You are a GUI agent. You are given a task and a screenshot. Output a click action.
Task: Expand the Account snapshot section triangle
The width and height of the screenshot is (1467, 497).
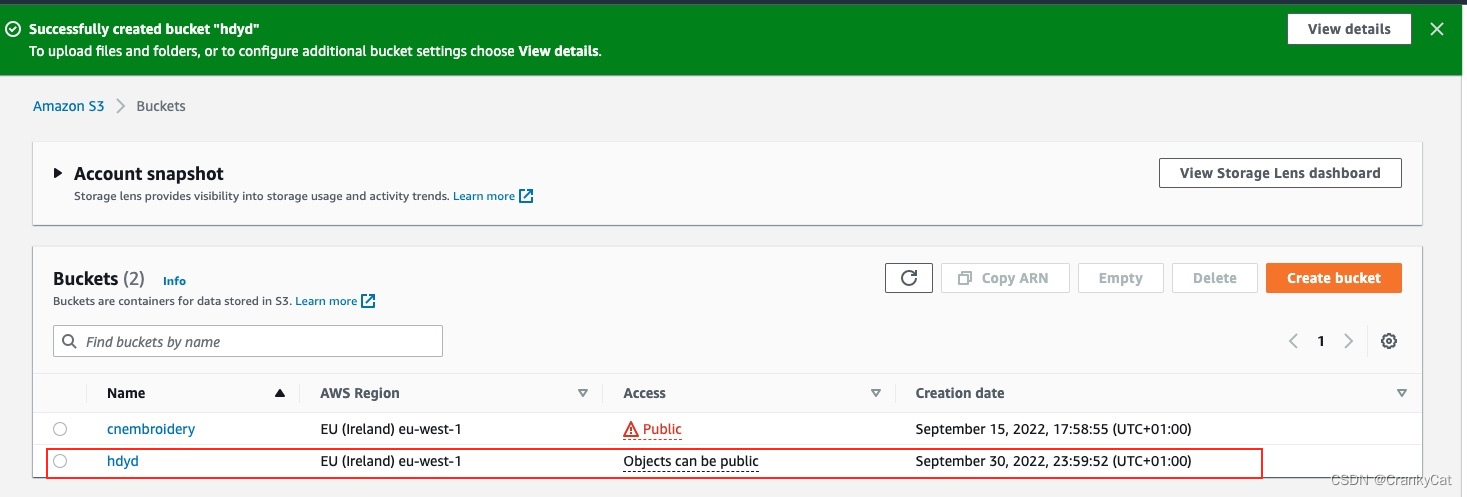58,173
